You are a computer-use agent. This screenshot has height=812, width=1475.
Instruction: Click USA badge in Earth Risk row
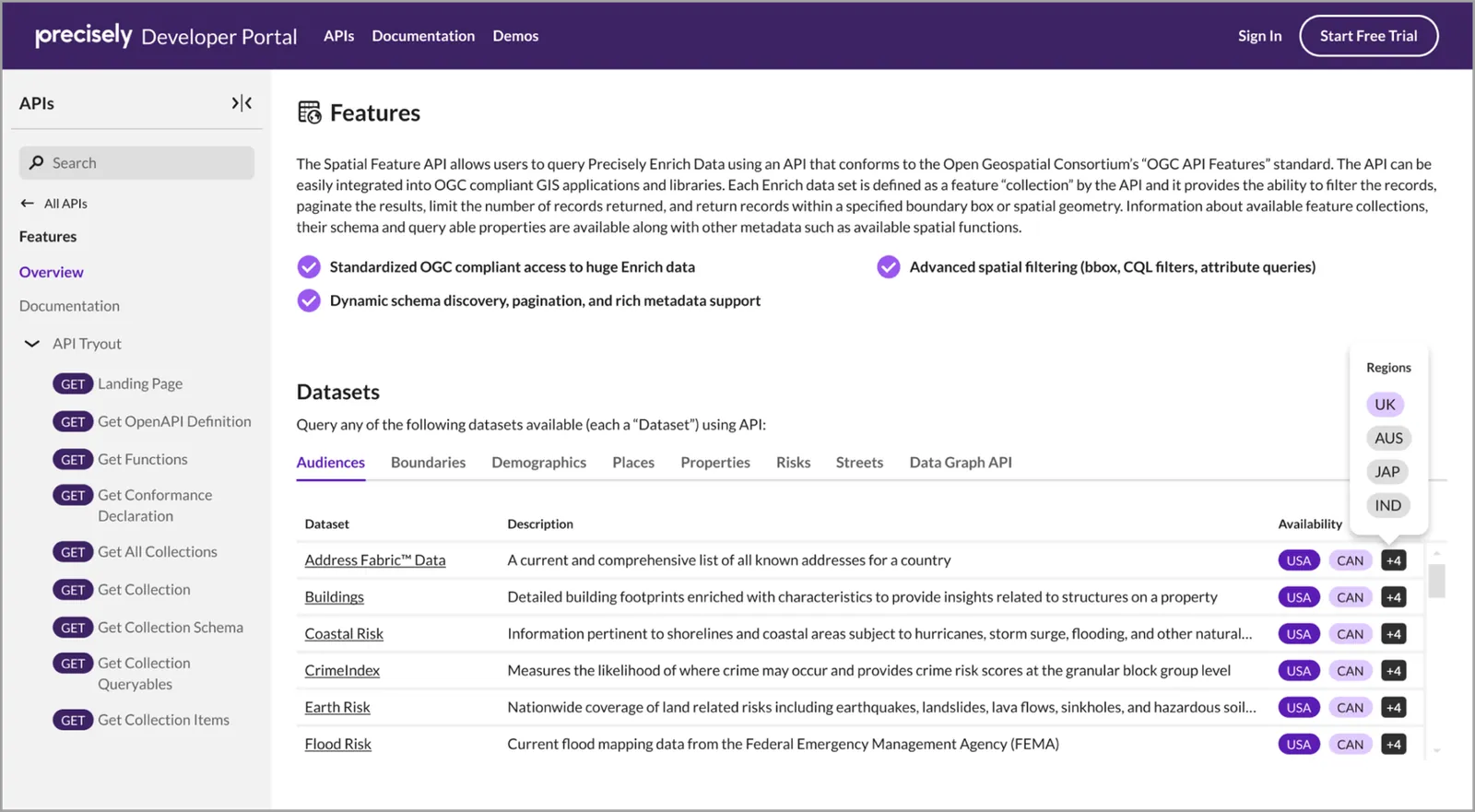(1299, 708)
